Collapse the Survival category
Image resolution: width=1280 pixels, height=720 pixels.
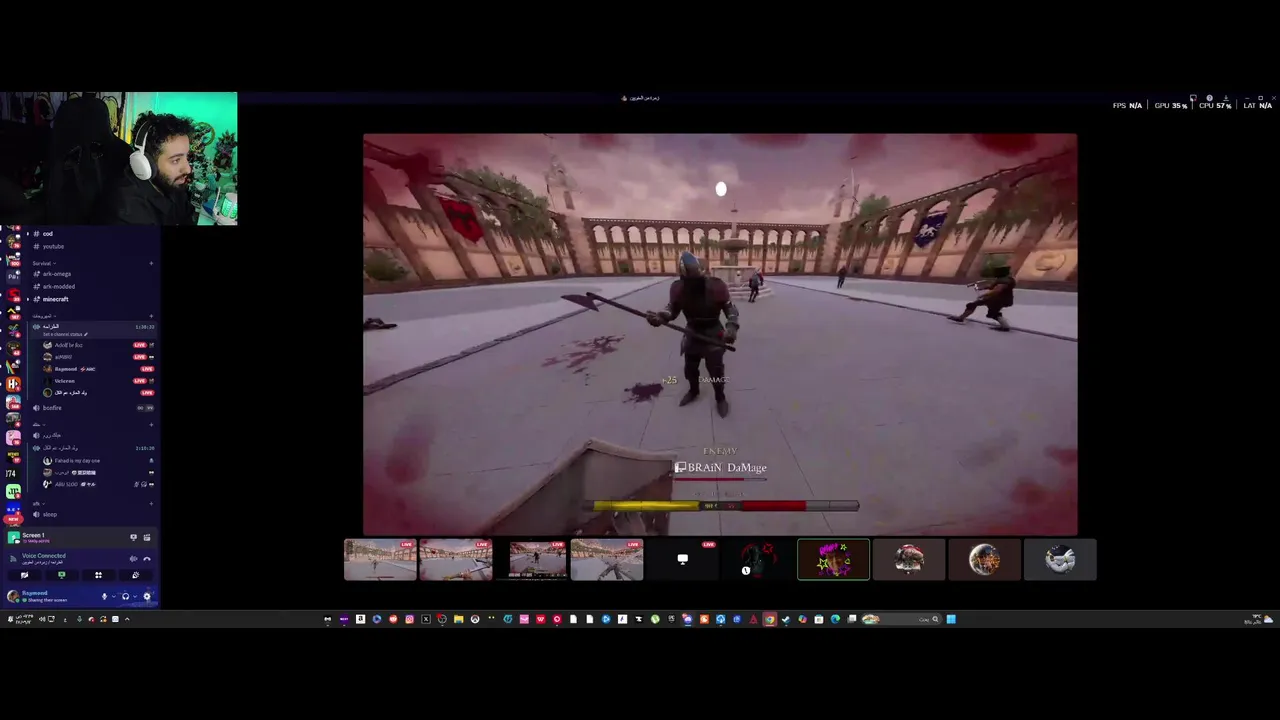[x=42, y=263]
